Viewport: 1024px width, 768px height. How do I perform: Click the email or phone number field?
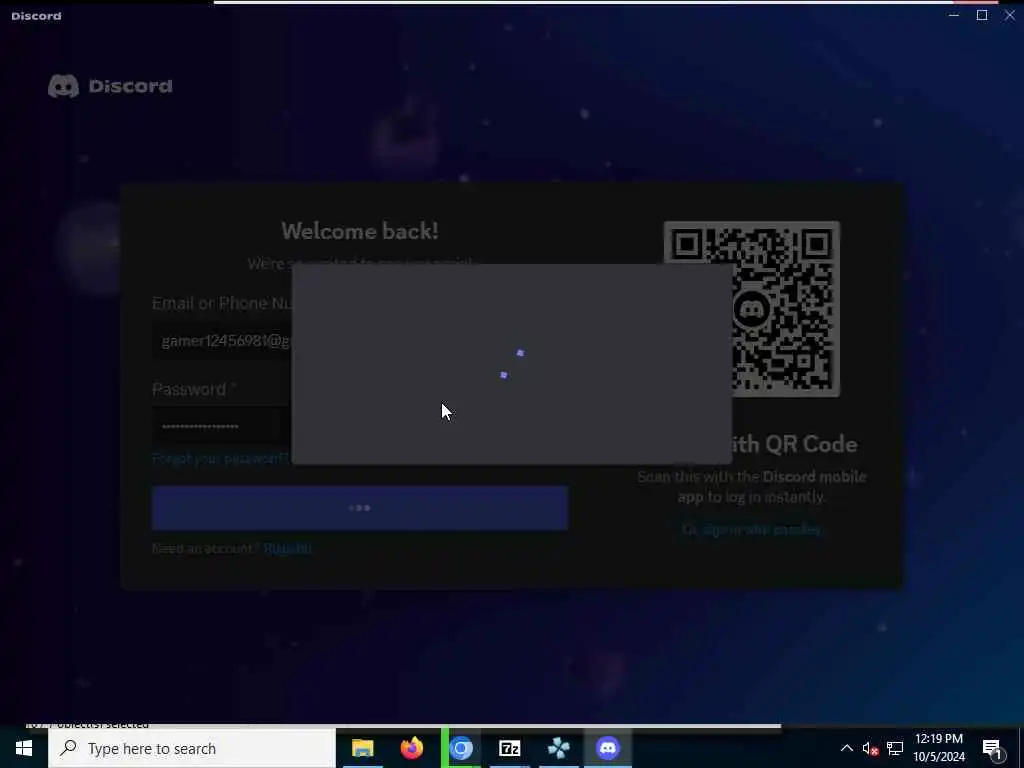pyautogui.click(x=222, y=341)
